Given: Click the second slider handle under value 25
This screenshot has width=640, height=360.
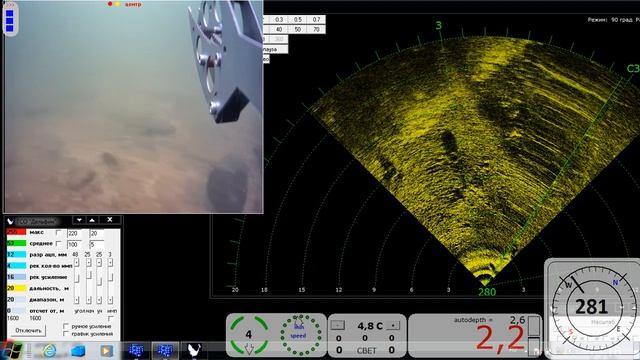Looking at the screenshot, I should 99,281.
